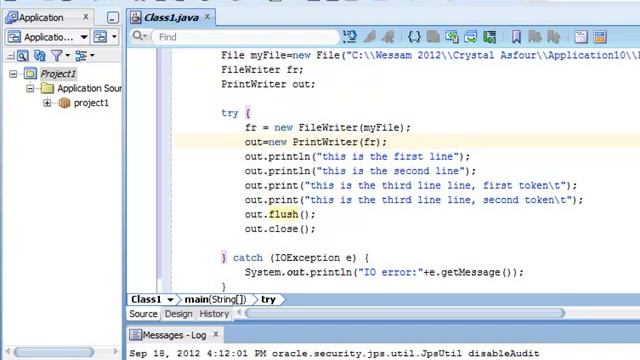Switch to the History view tab
640x360 pixels.
[x=214, y=314]
